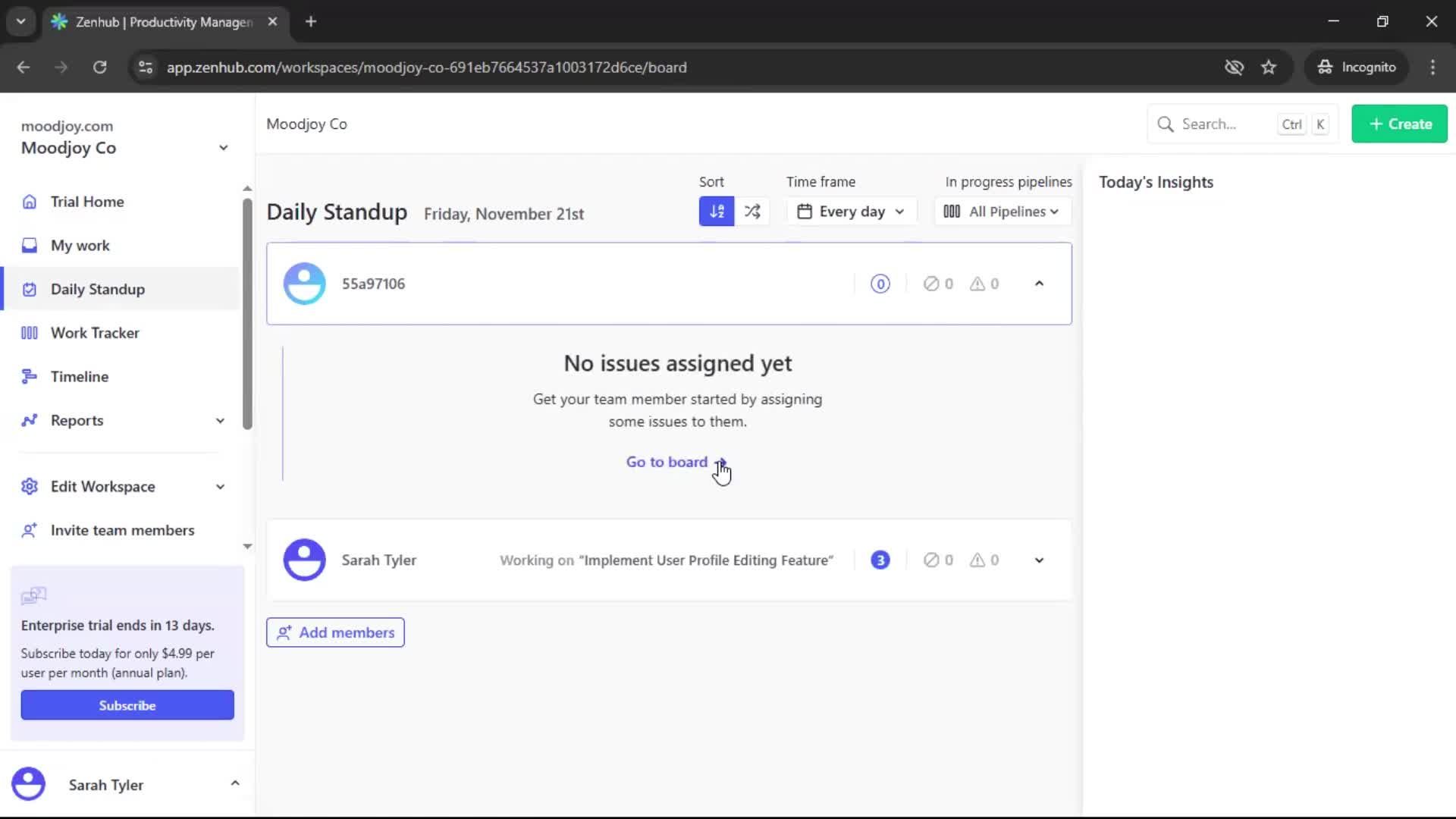Toggle the bookmark star in the address bar

(1269, 67)
